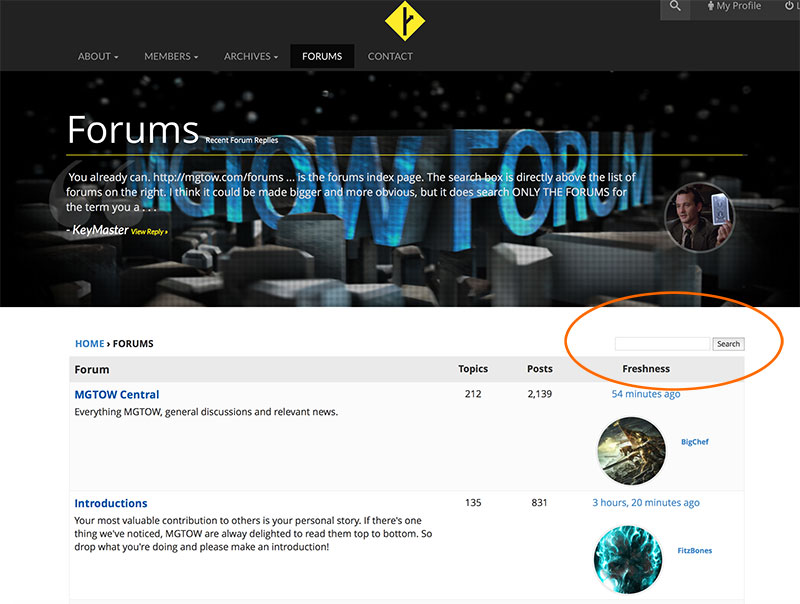
Task: Follow the HOME breadcrumb link
Action: coord(89,344)
